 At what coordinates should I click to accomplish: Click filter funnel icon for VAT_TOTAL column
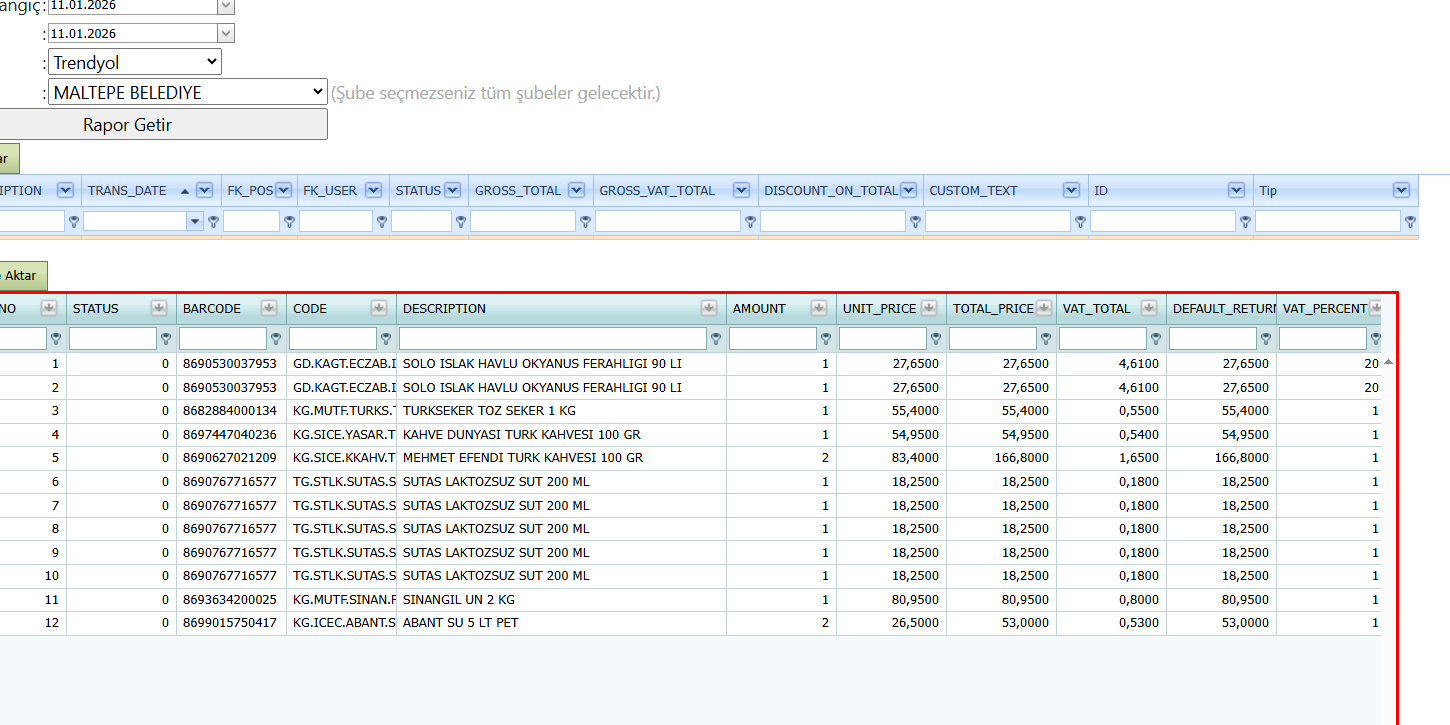point(1156,339)
